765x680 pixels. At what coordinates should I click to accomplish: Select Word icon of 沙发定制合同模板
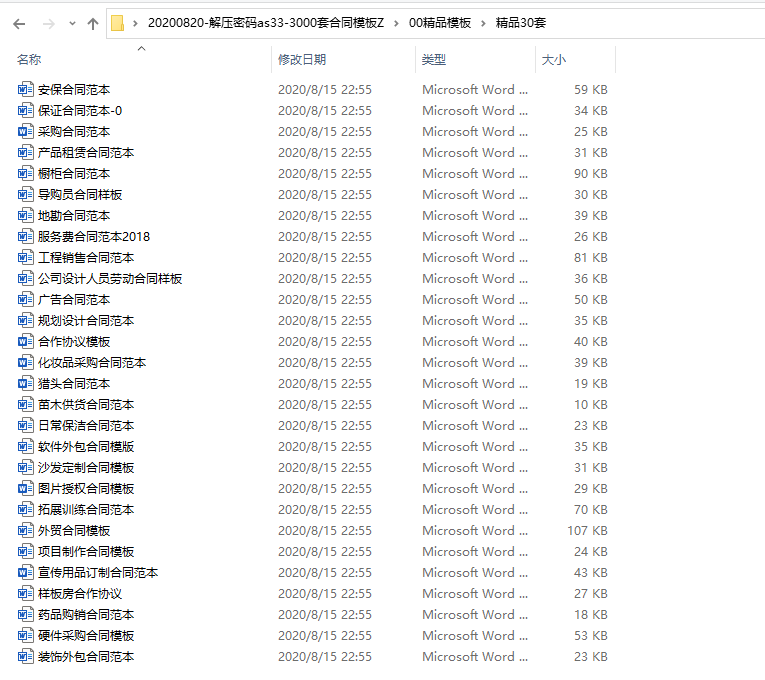[x=25, y=467]
